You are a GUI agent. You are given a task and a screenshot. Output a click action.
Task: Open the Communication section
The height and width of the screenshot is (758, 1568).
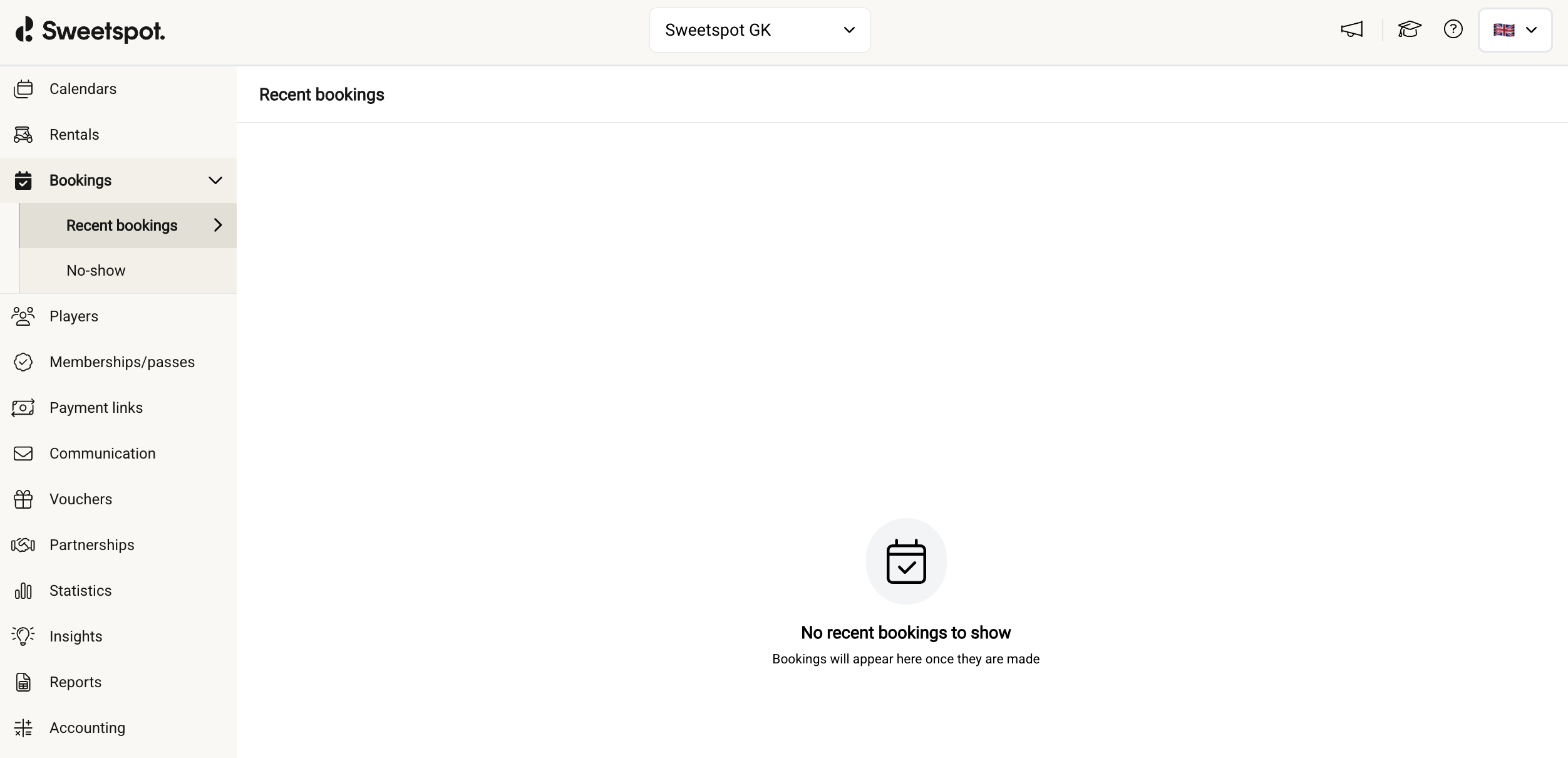tap(102, 454)
